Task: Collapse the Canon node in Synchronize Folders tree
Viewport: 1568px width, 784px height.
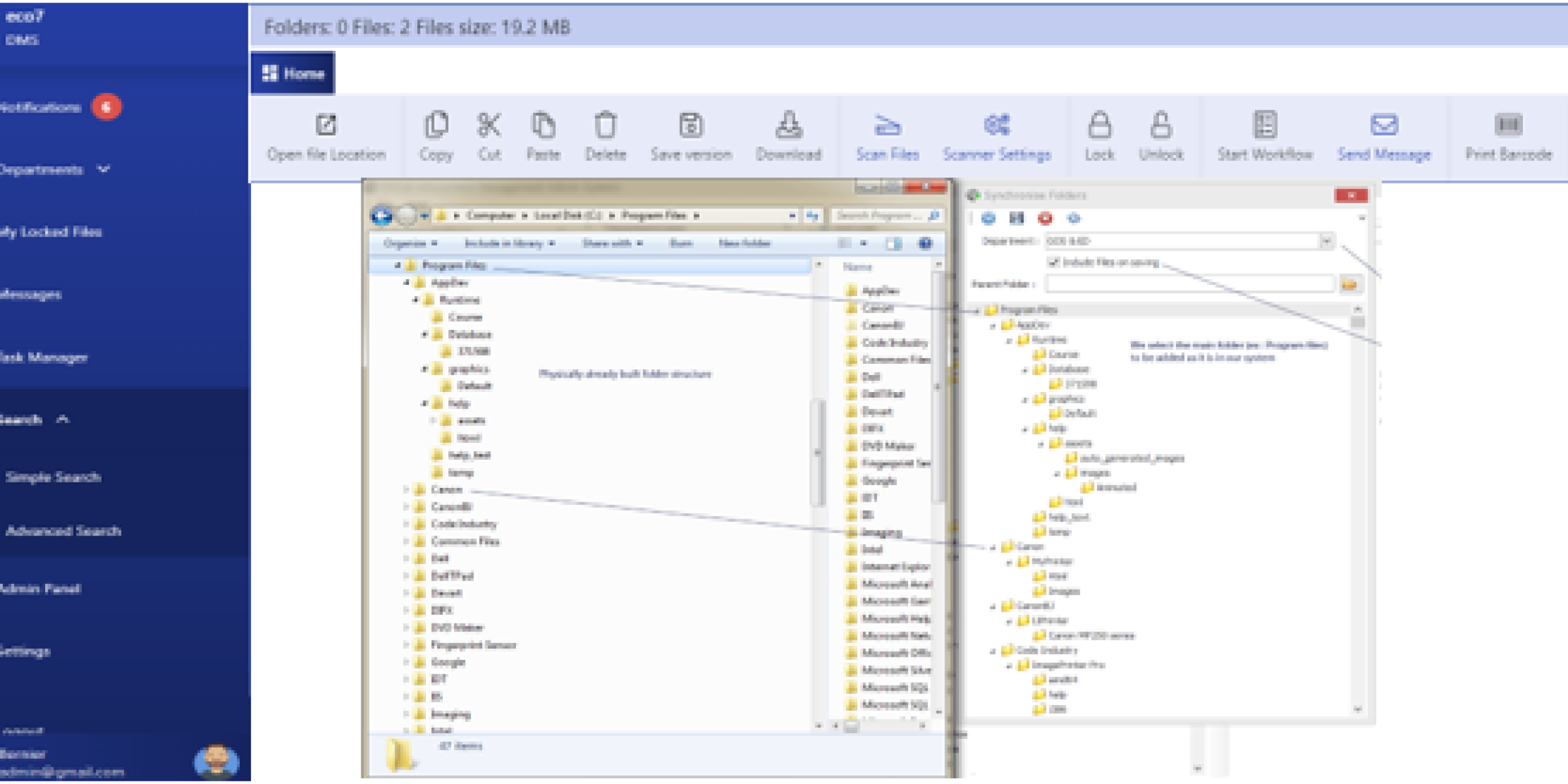Action: coord(993,547)
